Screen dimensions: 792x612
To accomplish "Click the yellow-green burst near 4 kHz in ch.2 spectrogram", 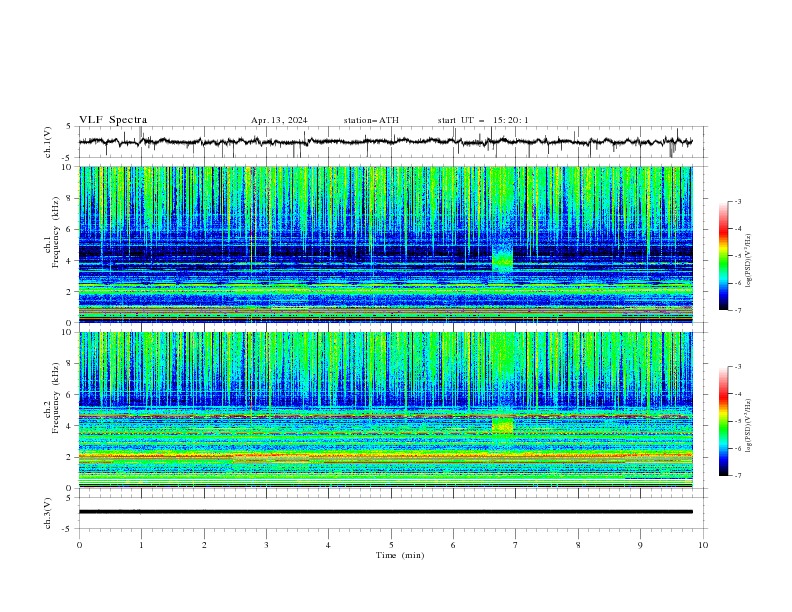I will 503,425.
